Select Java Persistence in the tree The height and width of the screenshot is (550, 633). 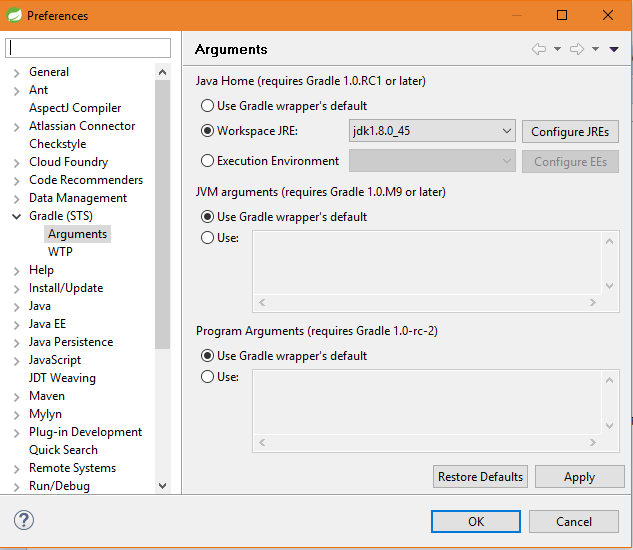[71, 342]
